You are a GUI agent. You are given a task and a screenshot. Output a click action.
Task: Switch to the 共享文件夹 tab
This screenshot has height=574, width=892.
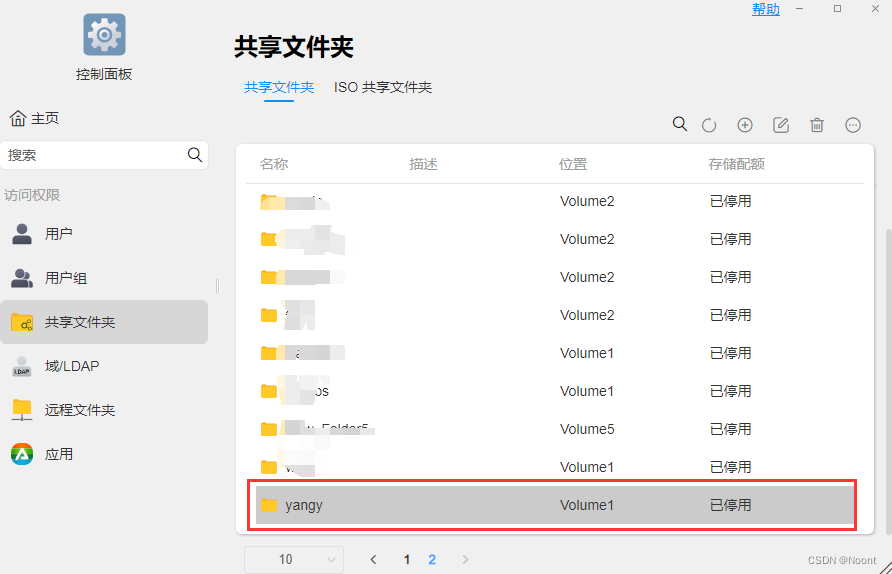(x=279, y=87)
